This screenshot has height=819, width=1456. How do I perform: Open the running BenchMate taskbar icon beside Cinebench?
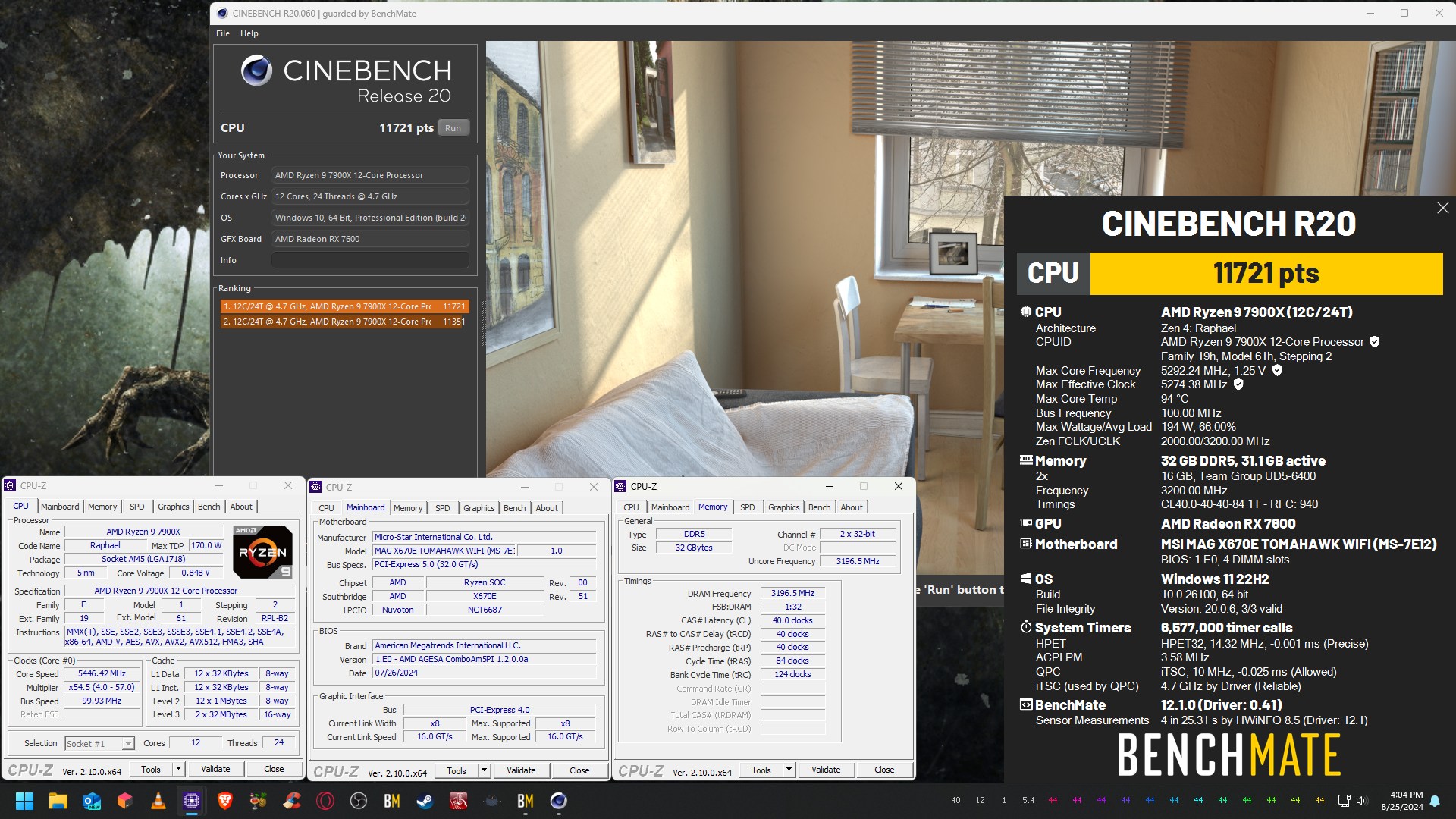click(x=525, y=801)
